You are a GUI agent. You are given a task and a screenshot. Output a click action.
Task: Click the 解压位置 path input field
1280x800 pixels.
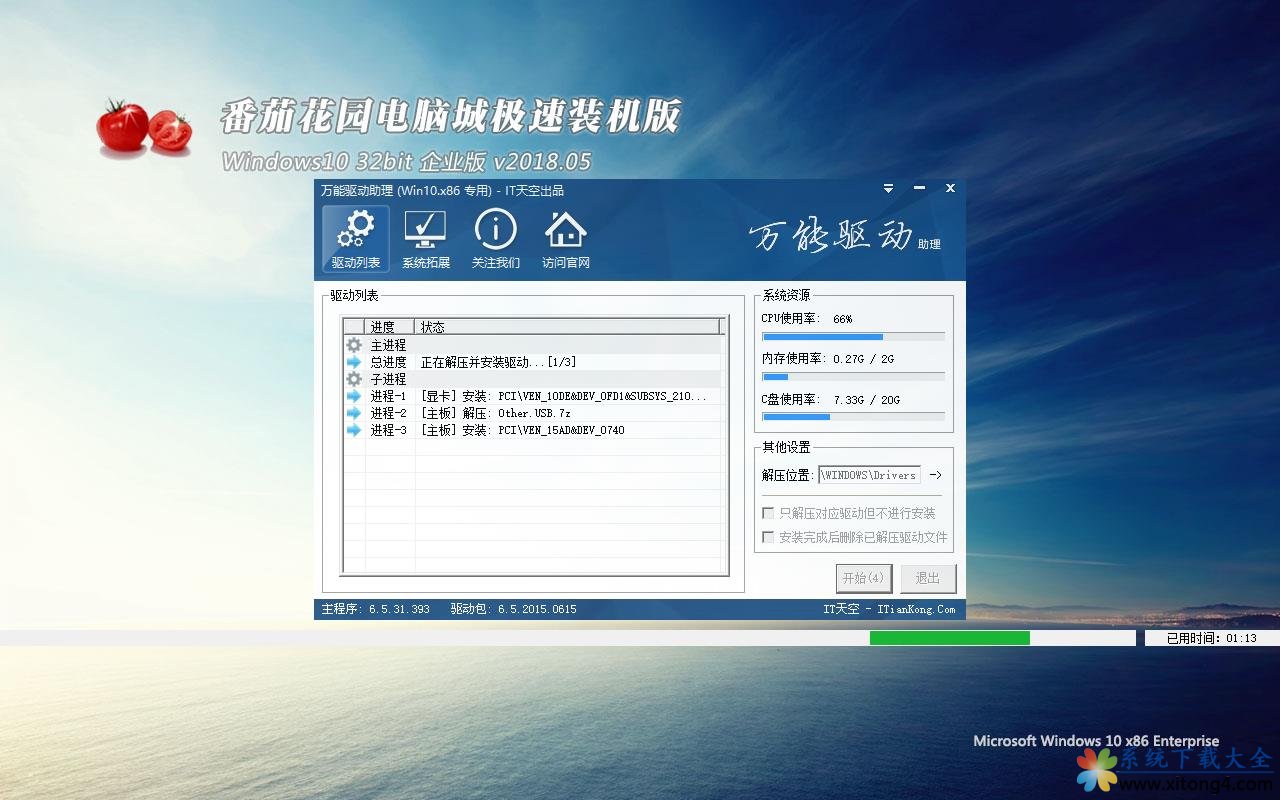869,475
